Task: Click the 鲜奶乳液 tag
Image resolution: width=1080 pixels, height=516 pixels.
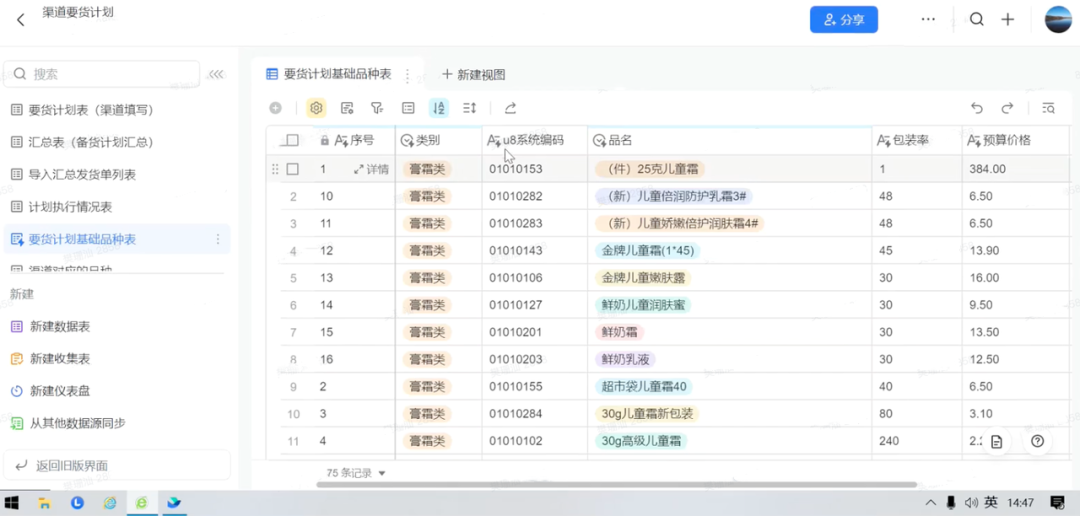Action: click(625, 360)
